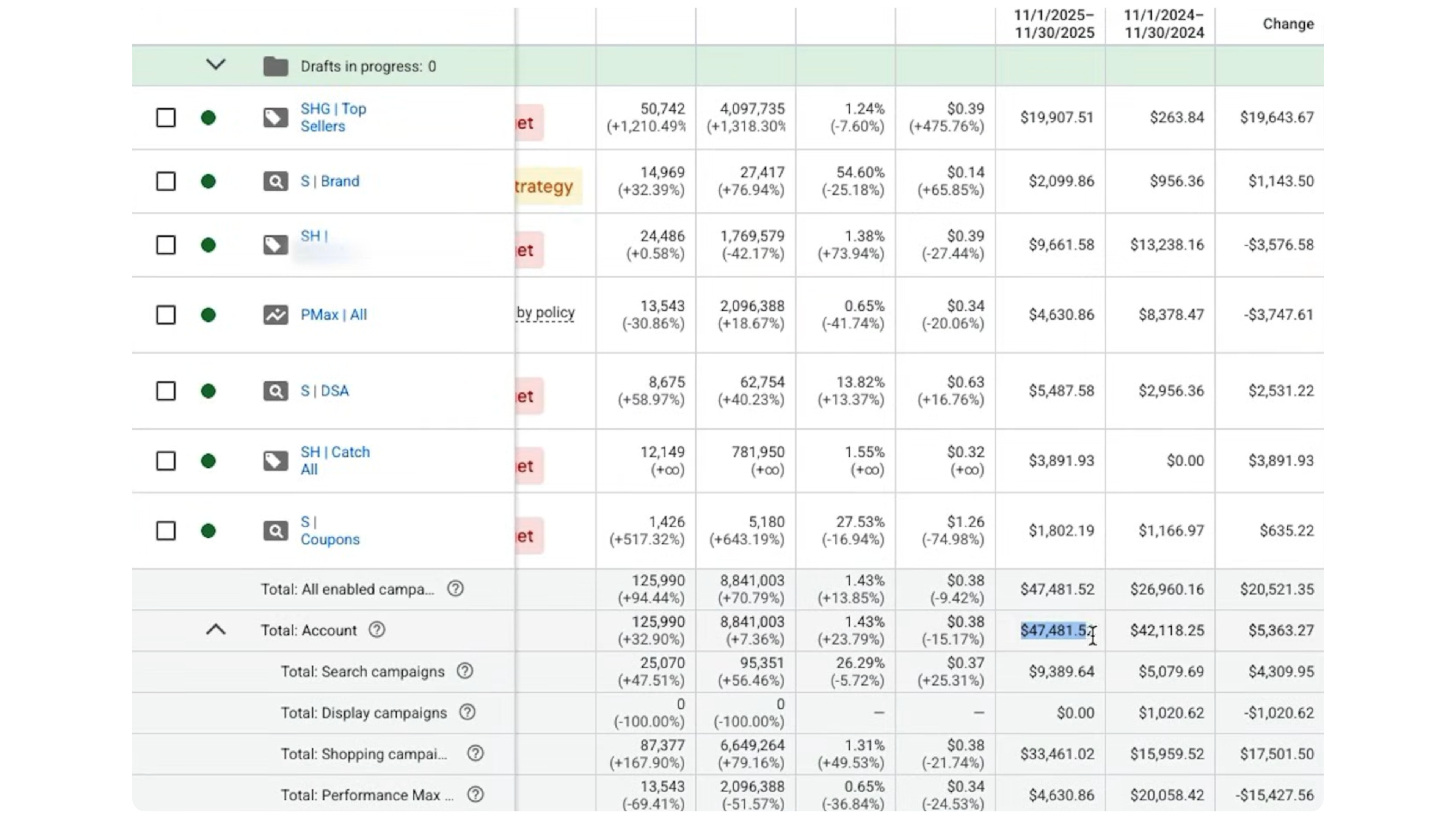1456x819 pixels.
Task: Click help icon for Total: Display campaigns
Action: pyautogui.click(x=467, y=712)
